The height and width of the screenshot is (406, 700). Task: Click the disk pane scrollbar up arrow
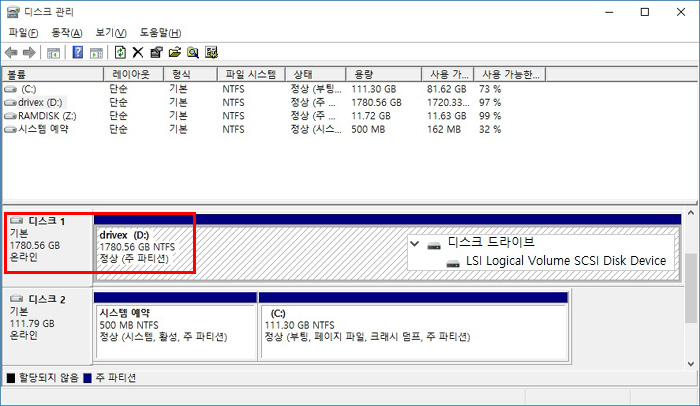pos(691,213)
